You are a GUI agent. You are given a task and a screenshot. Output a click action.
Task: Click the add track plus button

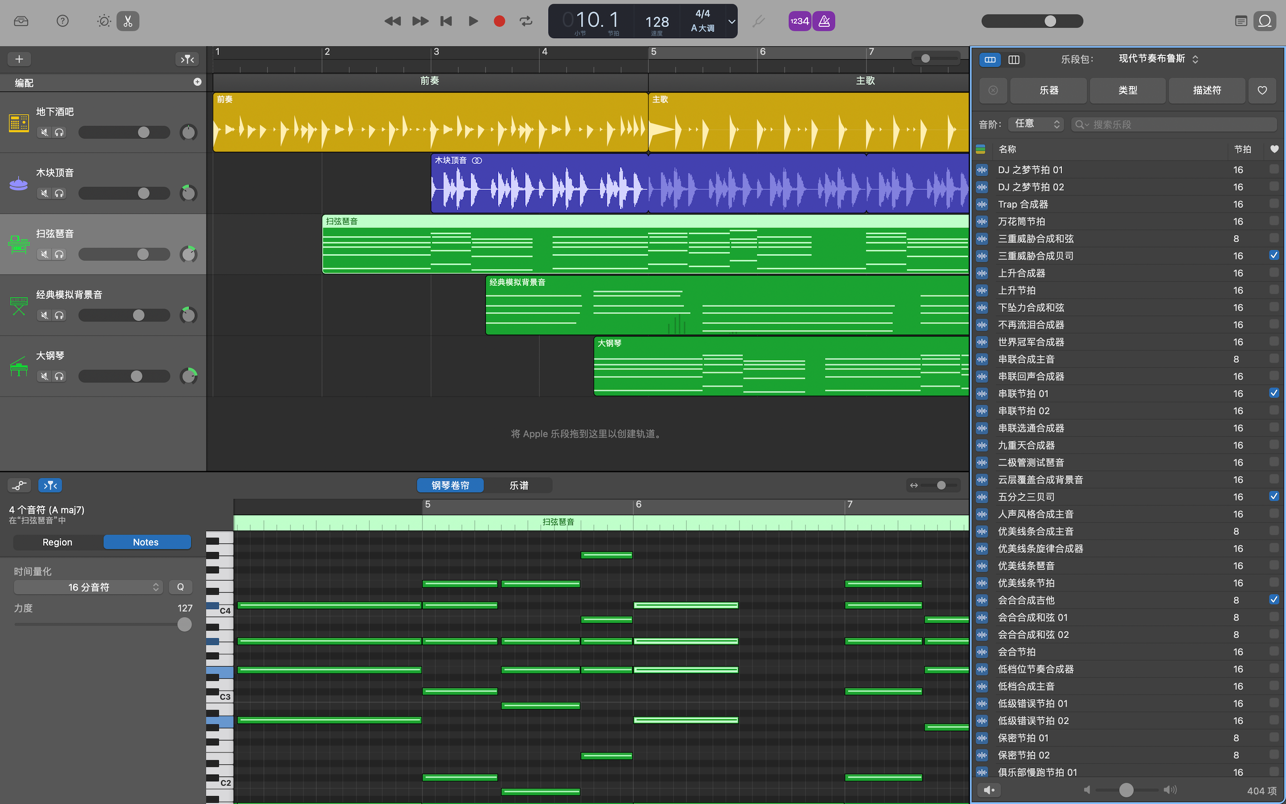(19, 59)
